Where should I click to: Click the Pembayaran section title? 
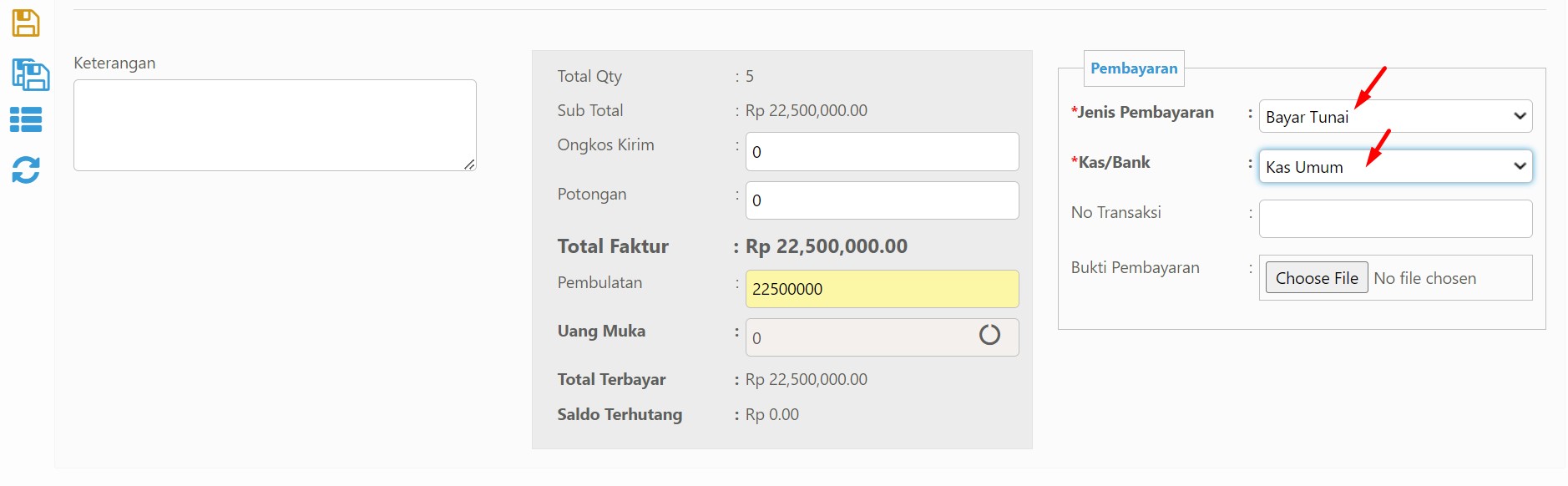(x=1134, y=68)
